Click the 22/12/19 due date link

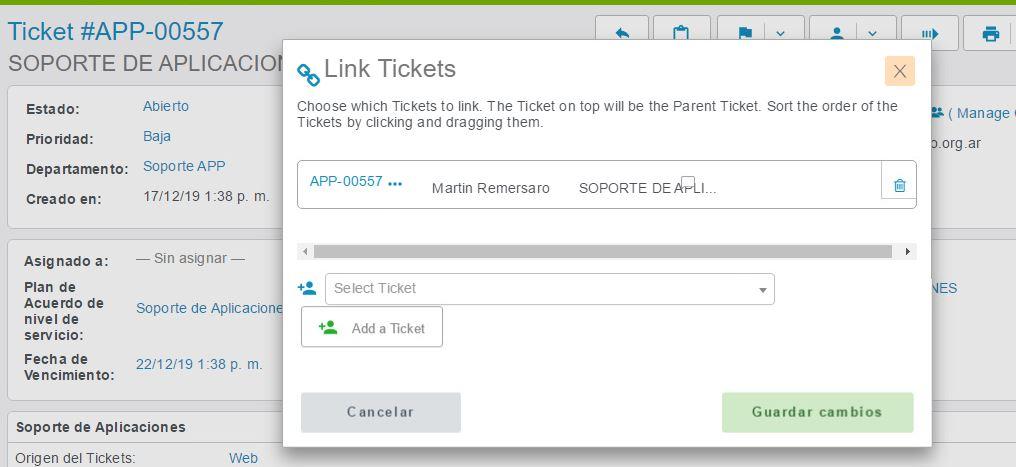coord(199,364)
